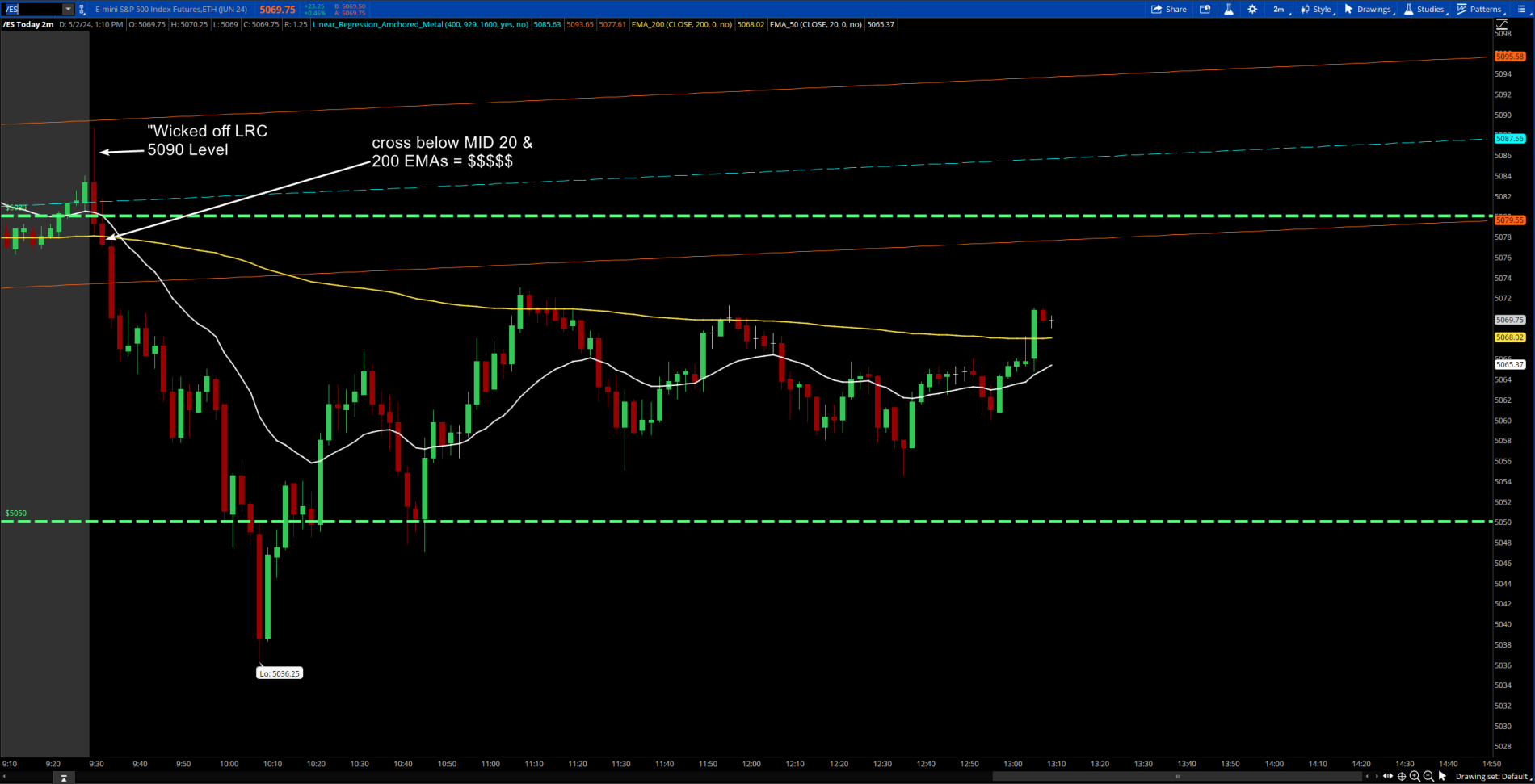Click the zoom in magnifier icon
This screenshot has width=1535, height=784.
(x=1415, y=776)
